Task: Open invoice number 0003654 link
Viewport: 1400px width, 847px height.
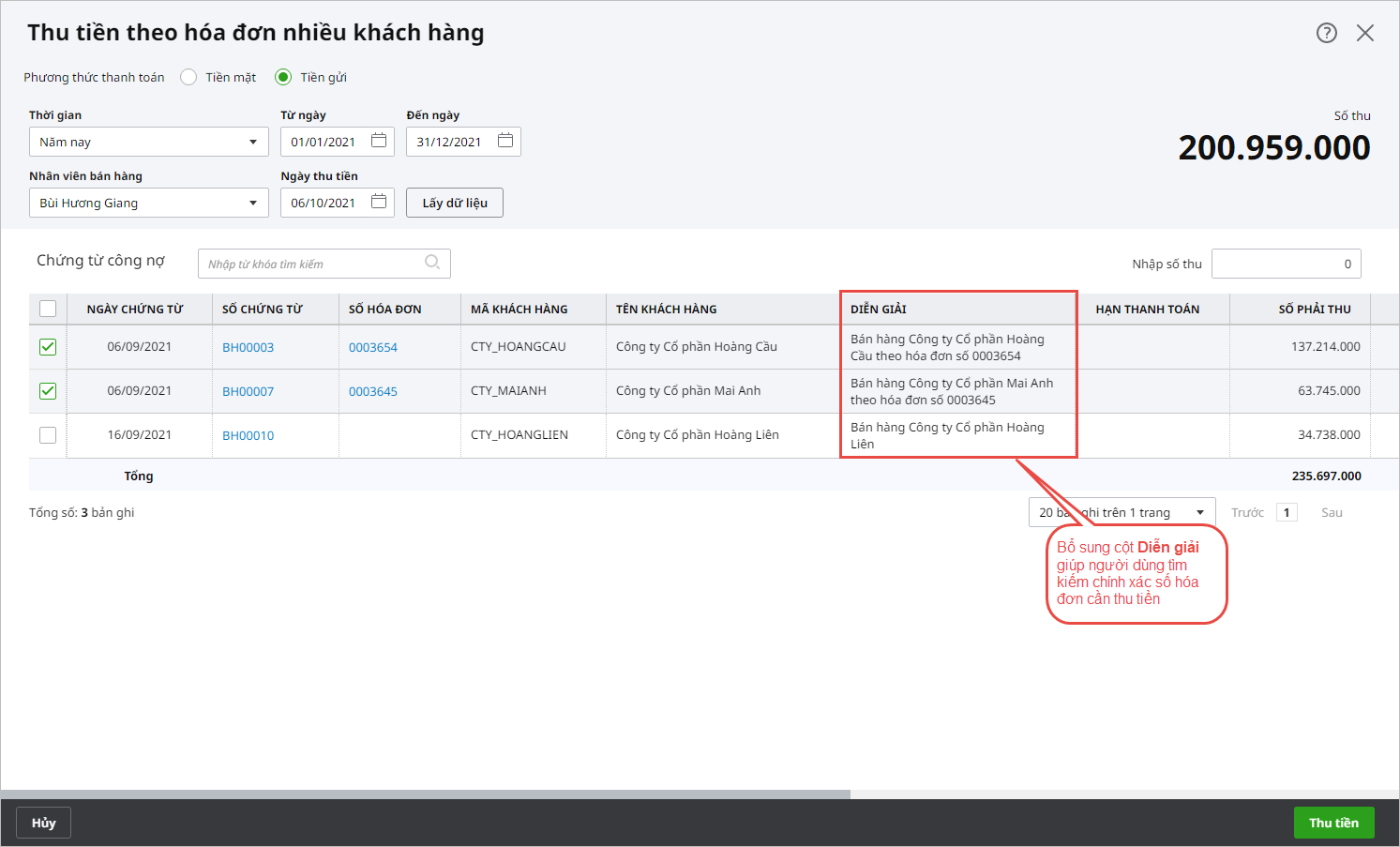Action: pyautogui.click(x=373, y=347)
